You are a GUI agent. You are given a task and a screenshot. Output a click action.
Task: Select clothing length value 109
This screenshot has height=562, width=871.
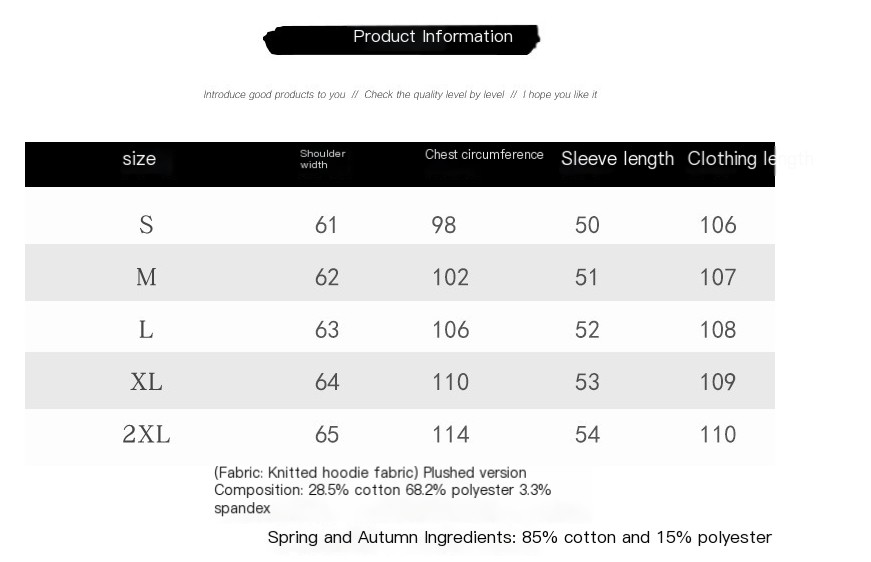(x=718, y=382)
